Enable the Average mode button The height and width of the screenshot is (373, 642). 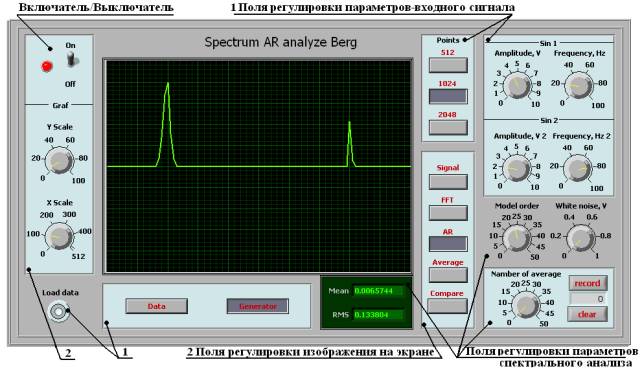coord(448,275)
